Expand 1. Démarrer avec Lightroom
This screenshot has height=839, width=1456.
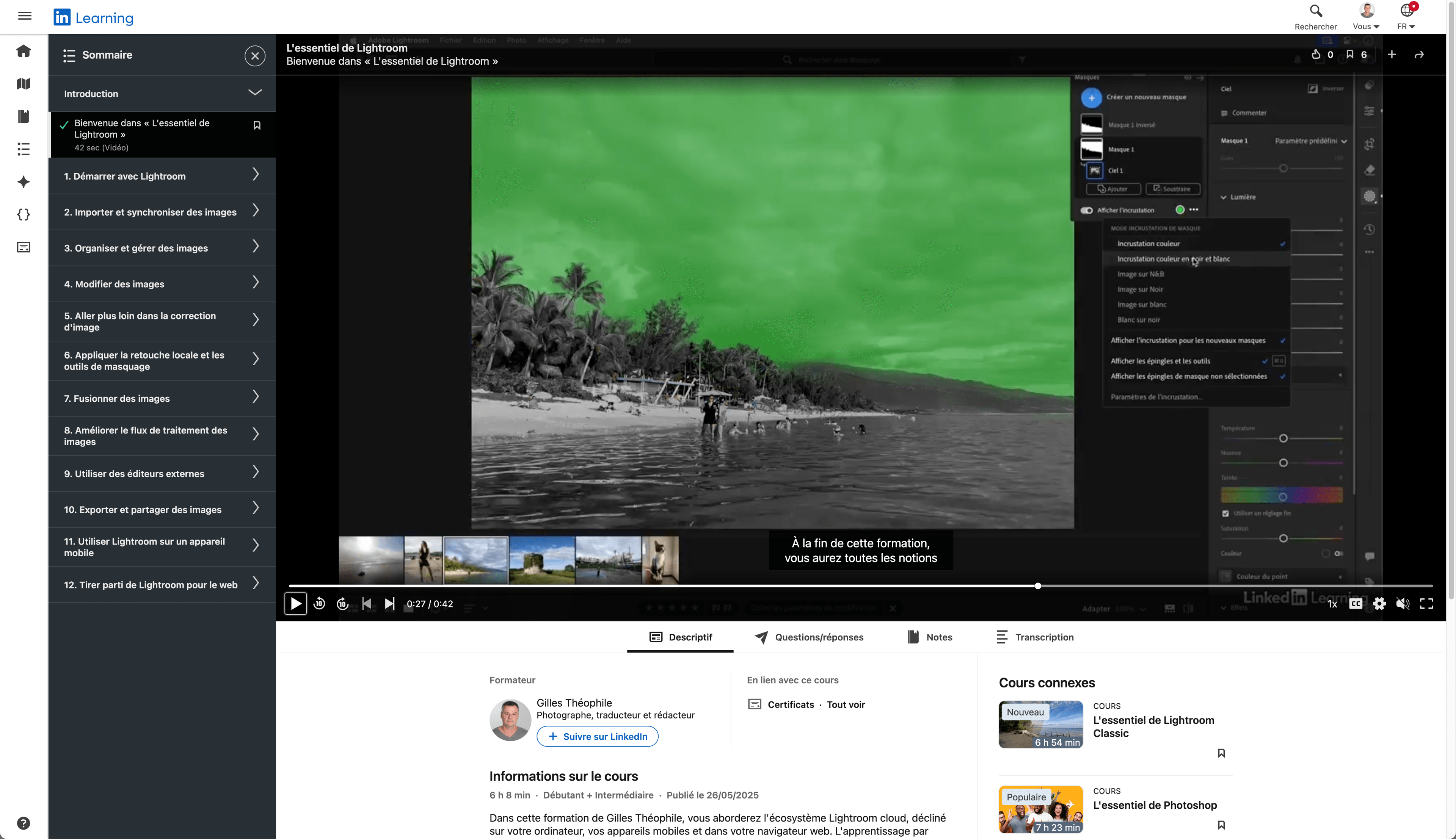pos(162,176)
